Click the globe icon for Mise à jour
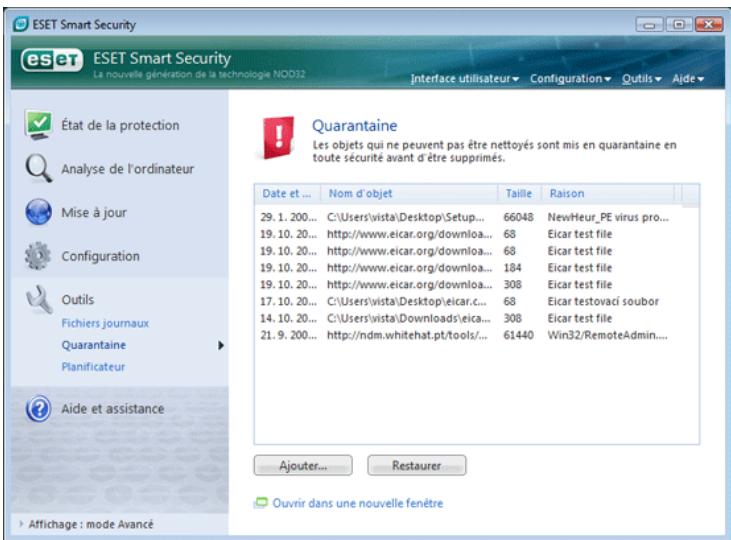Viewport: 731px width, 540px height. point(38,212)
